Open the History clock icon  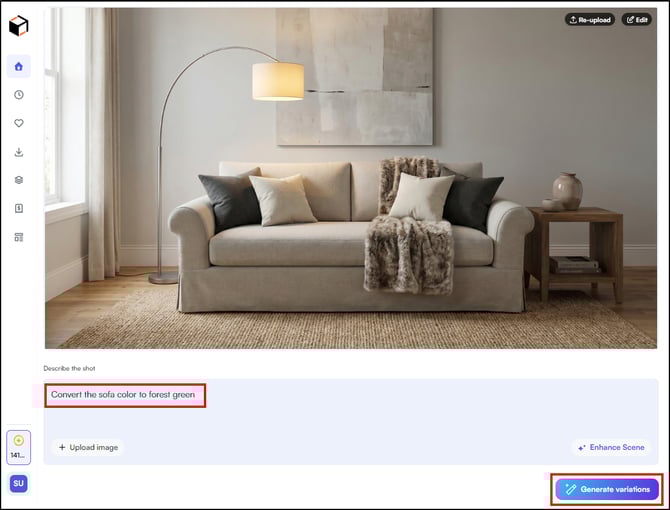(x=18, y=95)
